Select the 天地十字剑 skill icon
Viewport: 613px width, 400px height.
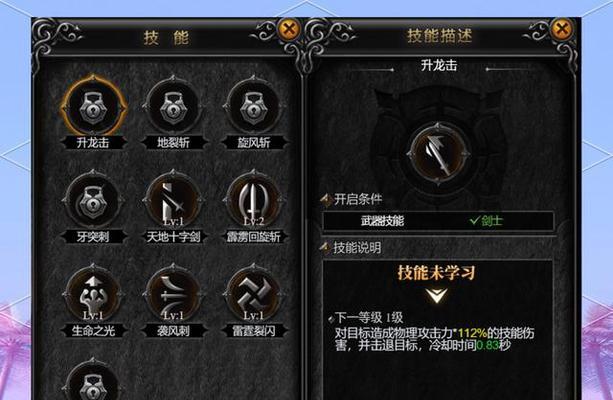(x=173, y=201)
